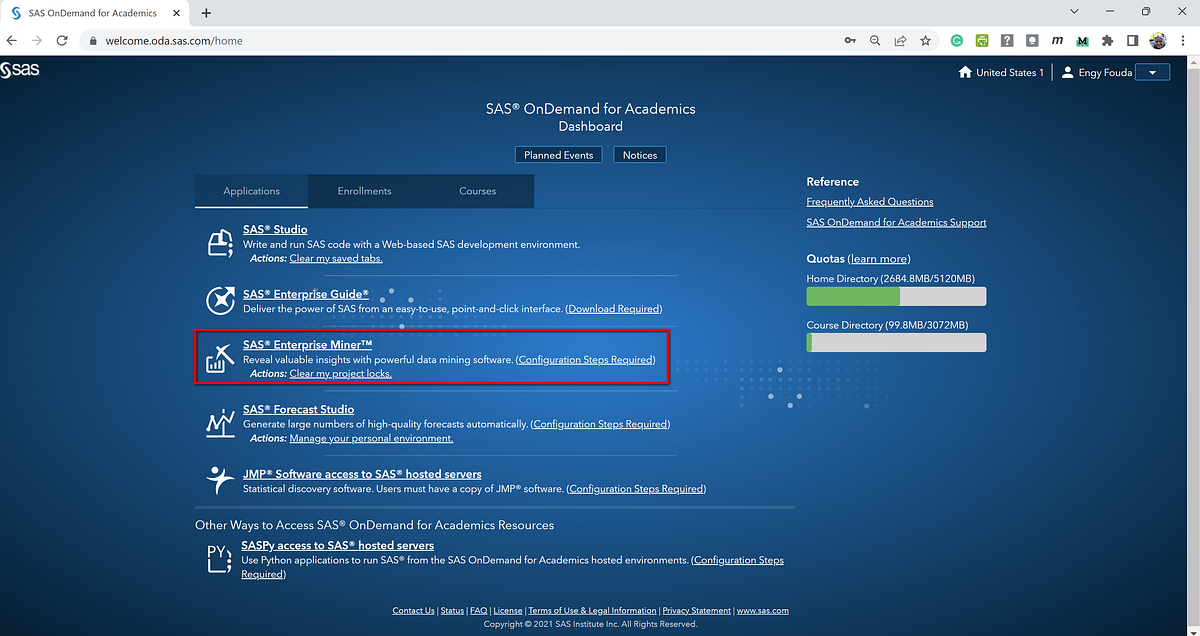1200x636 pixels.
Task: Open Frequently Asked Questions link
Action: [869, 201]
